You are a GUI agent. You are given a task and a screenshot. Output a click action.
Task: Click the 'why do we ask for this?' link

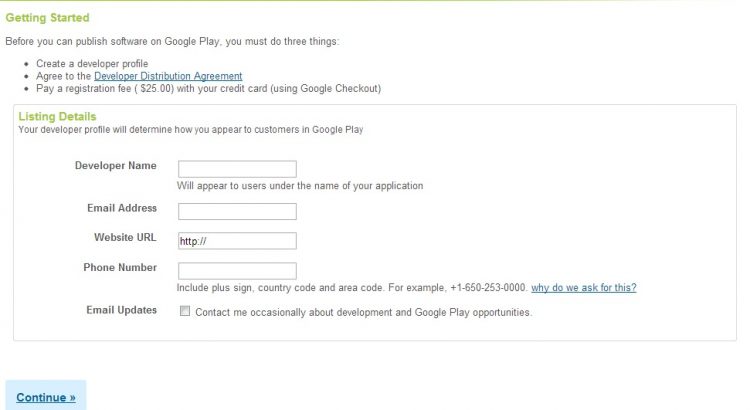[583, 288]
